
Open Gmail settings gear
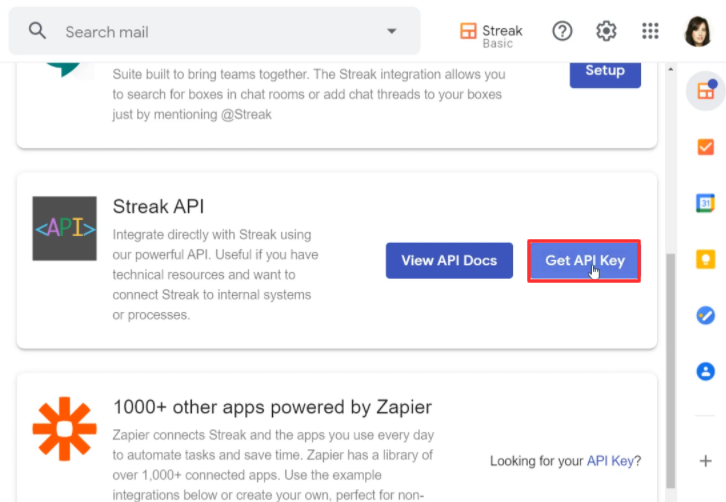(x=606, y=31)
